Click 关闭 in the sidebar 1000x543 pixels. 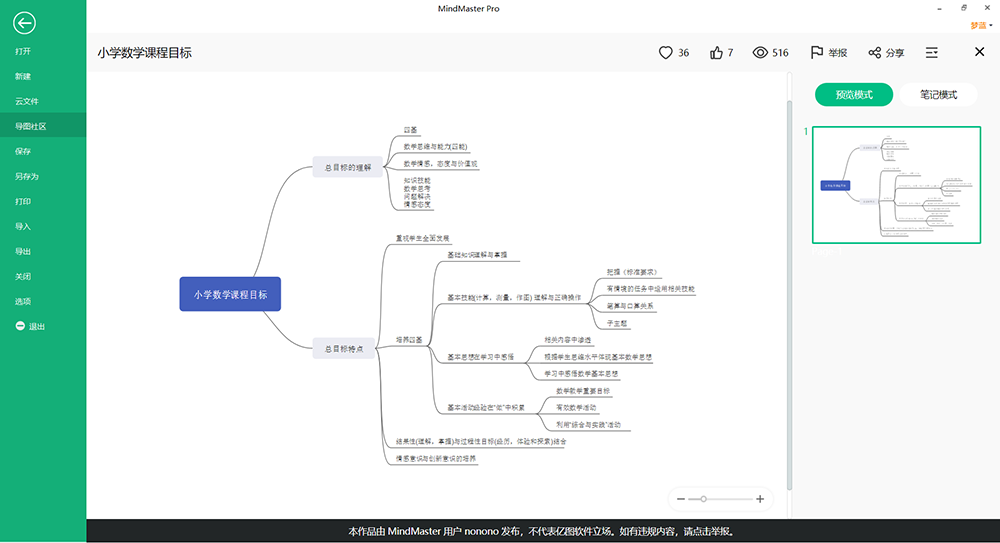pyautogui.click(x=23, y=276)
